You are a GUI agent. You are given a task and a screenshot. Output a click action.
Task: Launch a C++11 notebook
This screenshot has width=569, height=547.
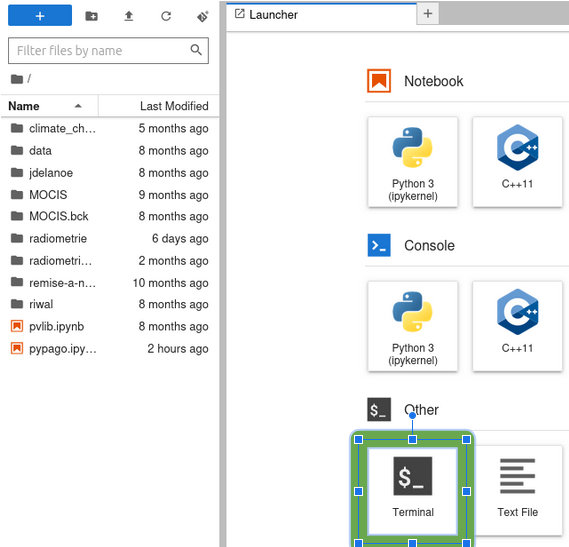pyautogui.click(x=517, y=162)
